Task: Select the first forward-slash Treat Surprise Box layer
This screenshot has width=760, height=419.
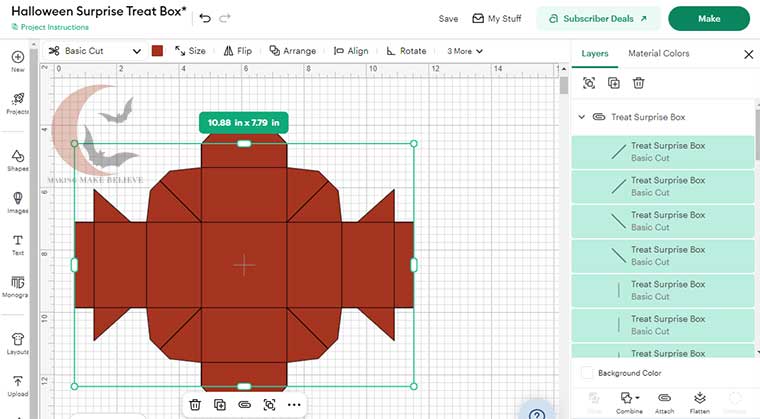Action: point(663,152)
